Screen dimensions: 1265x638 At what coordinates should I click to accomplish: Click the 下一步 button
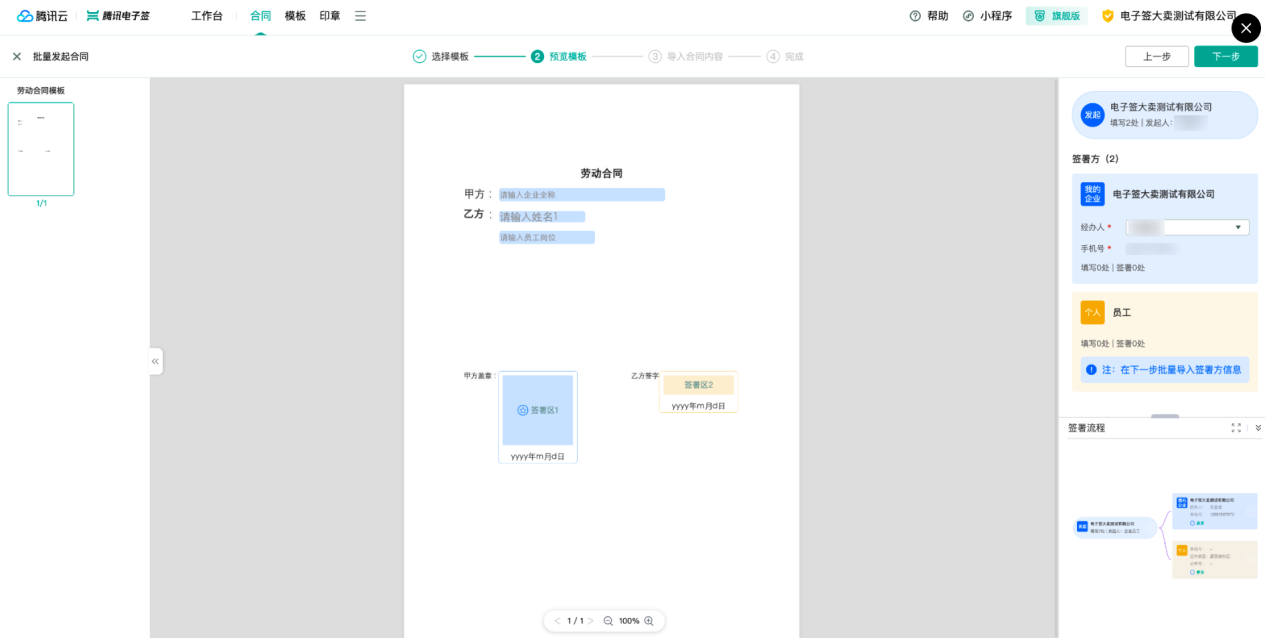pyautogui.click(x=1226, y=56)
